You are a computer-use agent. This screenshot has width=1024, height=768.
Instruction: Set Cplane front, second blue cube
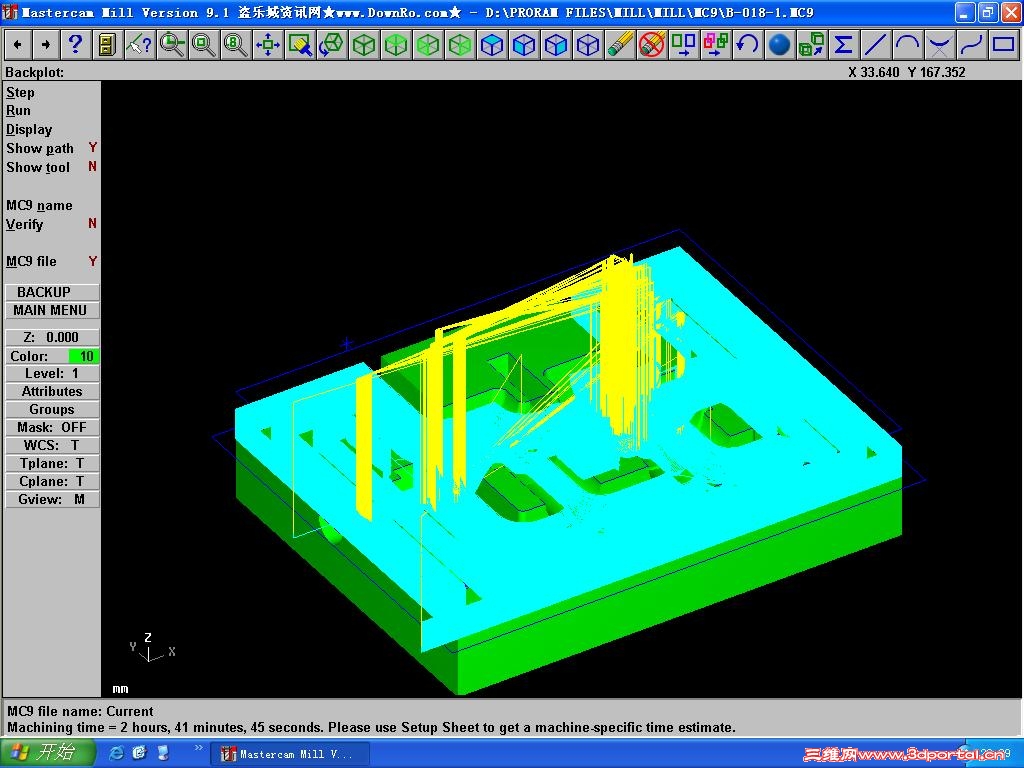[524, 45]
